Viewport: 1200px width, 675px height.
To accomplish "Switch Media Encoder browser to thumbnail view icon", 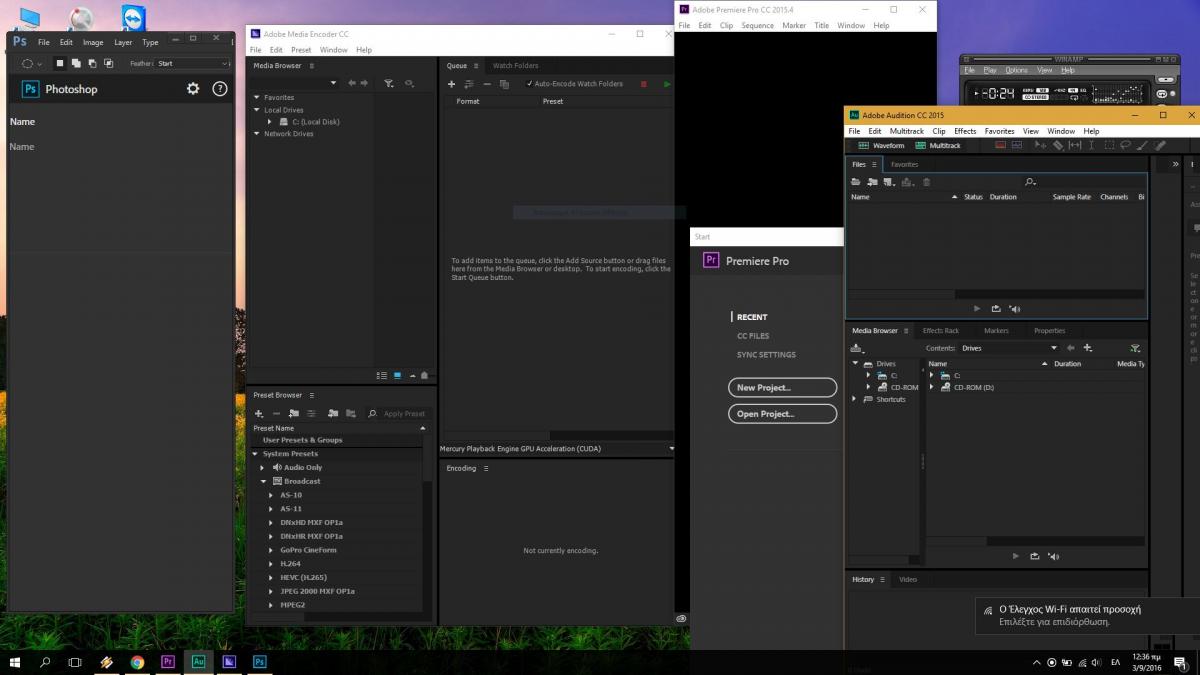I will point(397,375).
